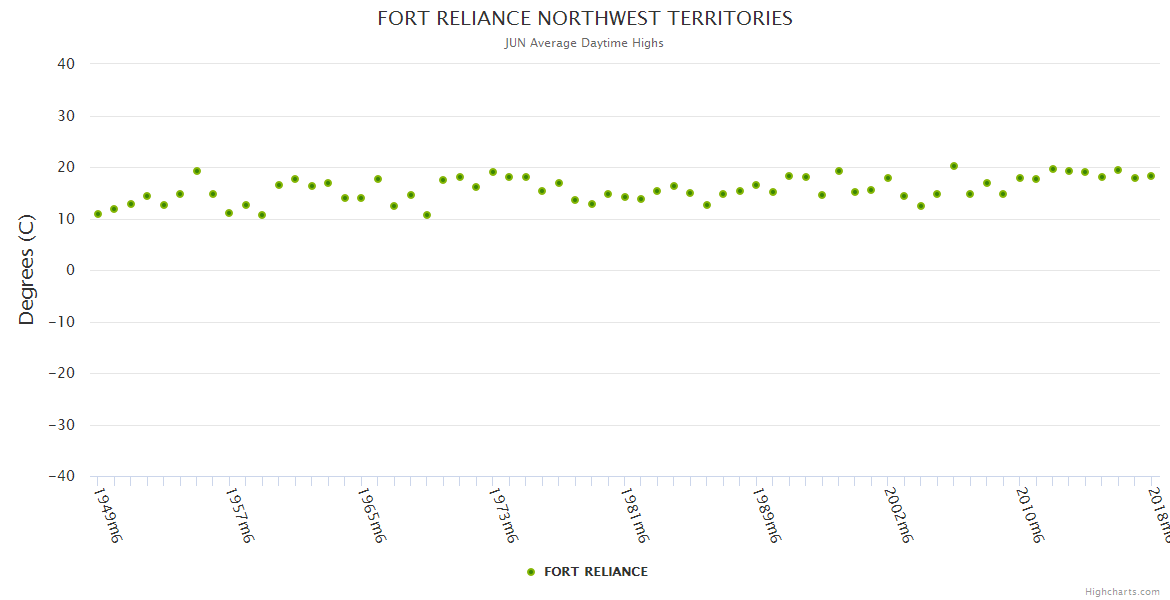Click the 40 y-axis tick label
The width and height of the screenshot is (1170, 600).
[66, 64]
